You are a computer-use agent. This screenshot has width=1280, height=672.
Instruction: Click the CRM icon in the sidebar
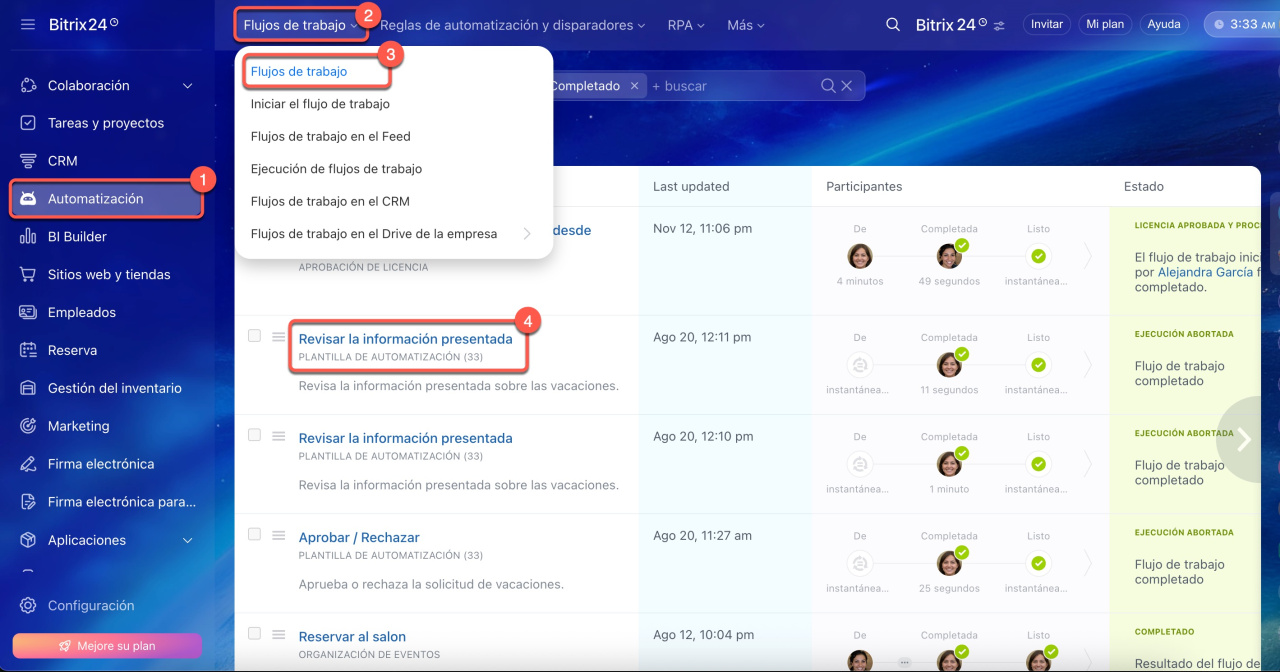tap(28, 161)
